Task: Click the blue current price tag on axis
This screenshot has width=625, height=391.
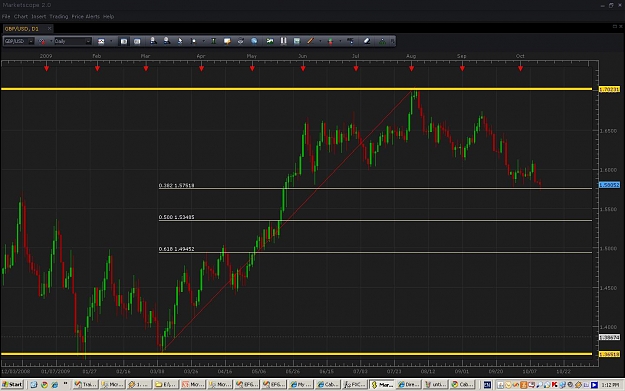Action: [609, 185]
